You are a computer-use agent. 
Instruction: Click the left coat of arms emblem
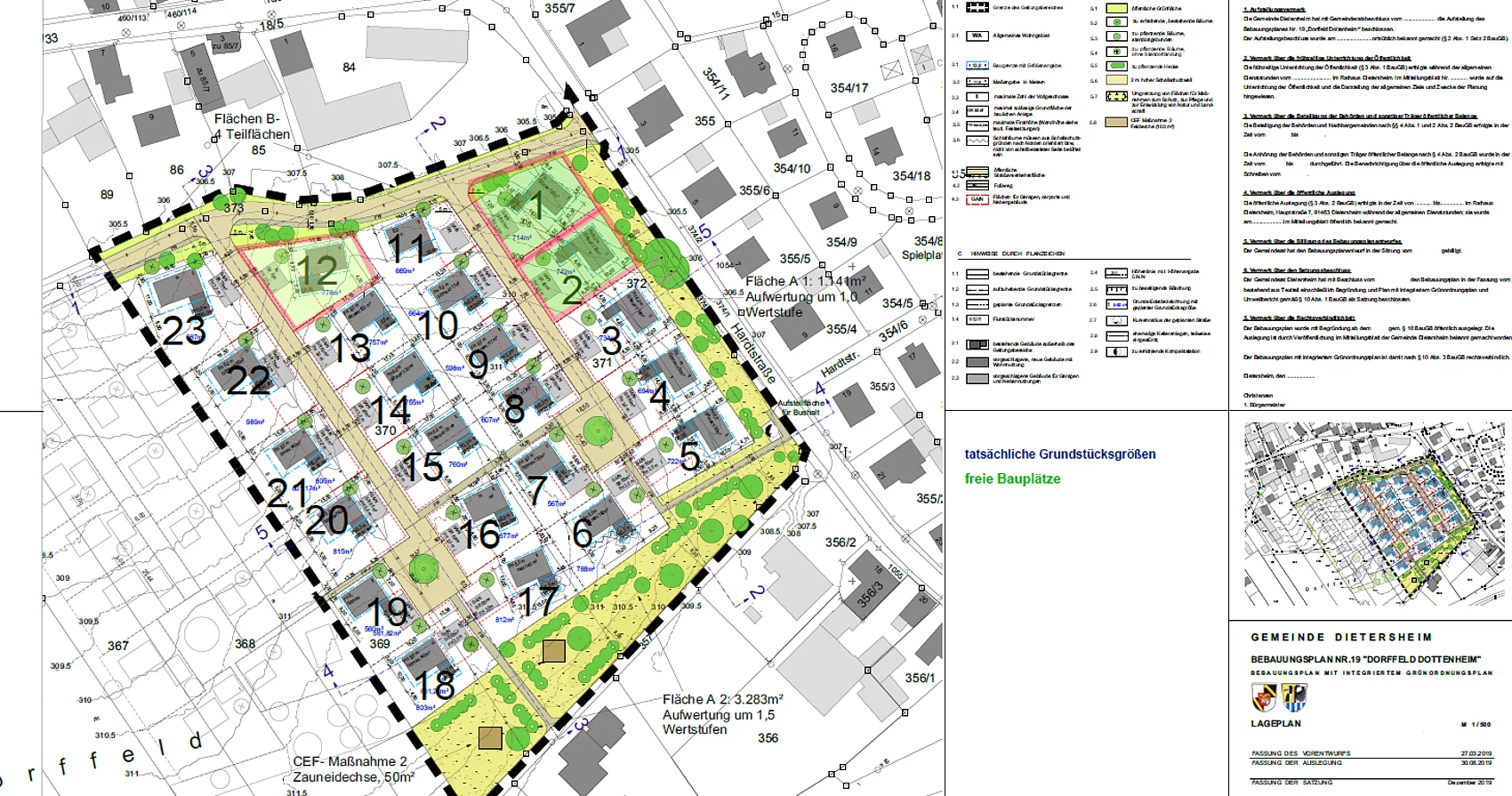pos(1263,697)
